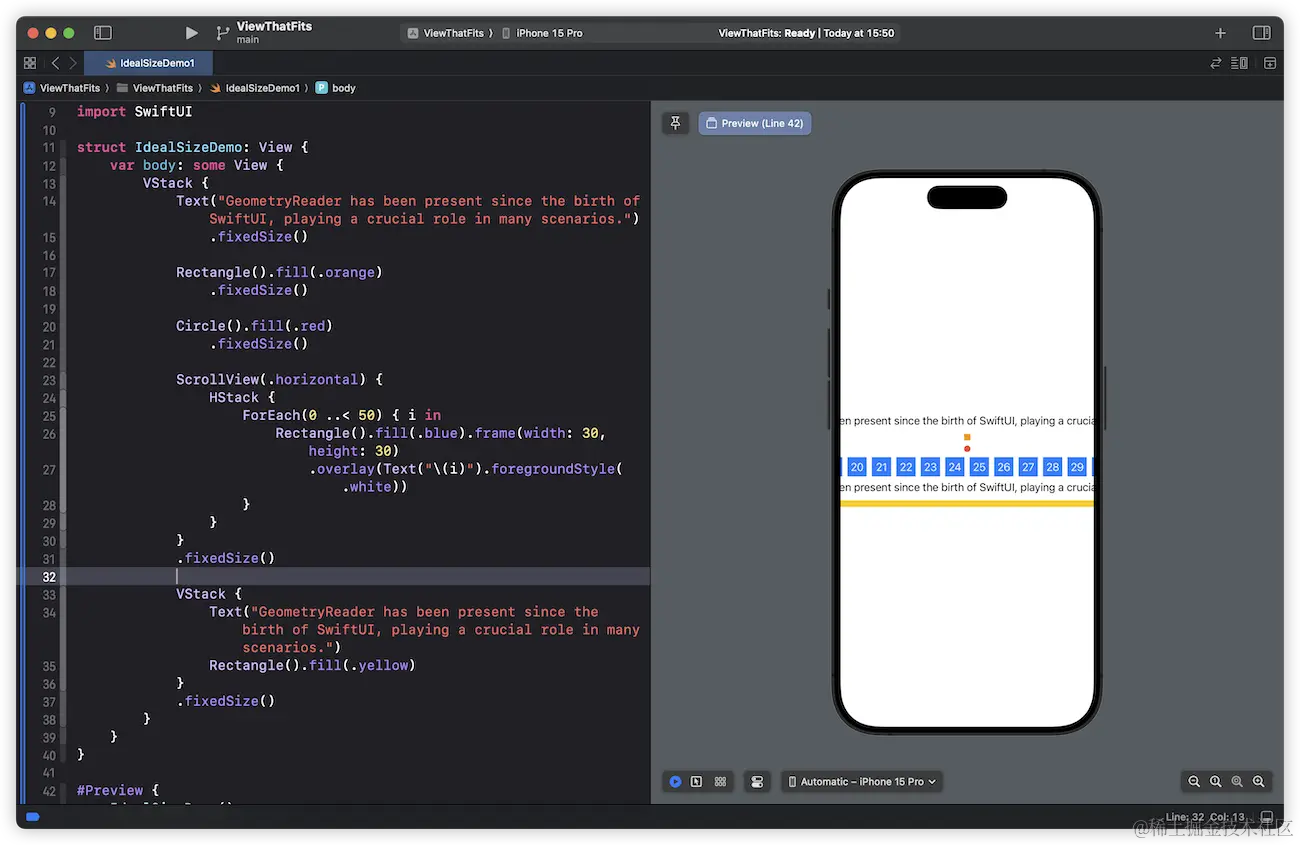Screen dimensions: 1300x845
Task: Click the ViewThatFits main branch title
Action: tap(274, 32)
